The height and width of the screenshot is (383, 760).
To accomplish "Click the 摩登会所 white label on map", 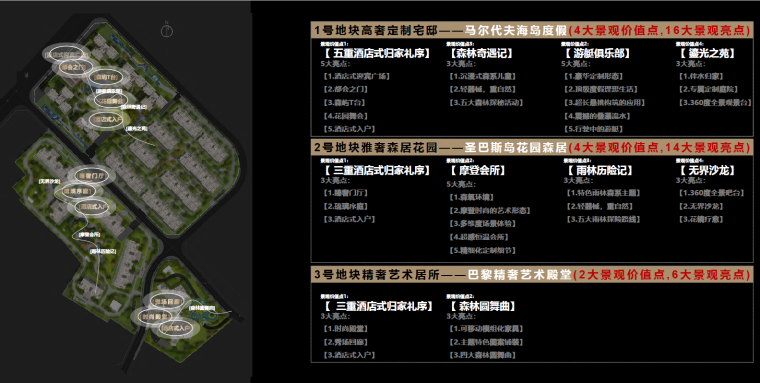I will pos(89,235).
